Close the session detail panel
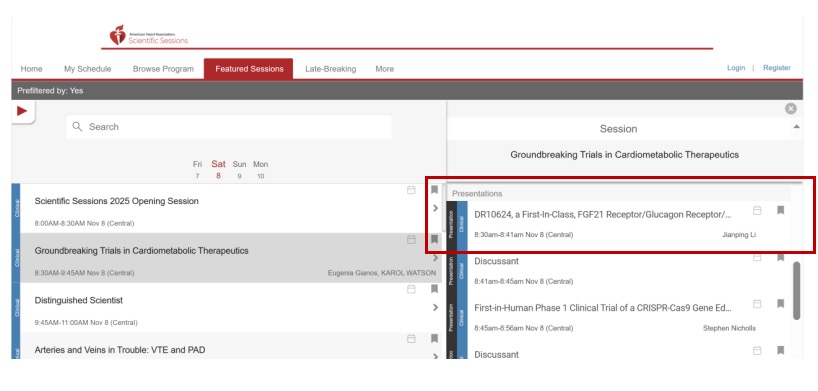Viewport: 818px width, 391px height. (791, 109)
